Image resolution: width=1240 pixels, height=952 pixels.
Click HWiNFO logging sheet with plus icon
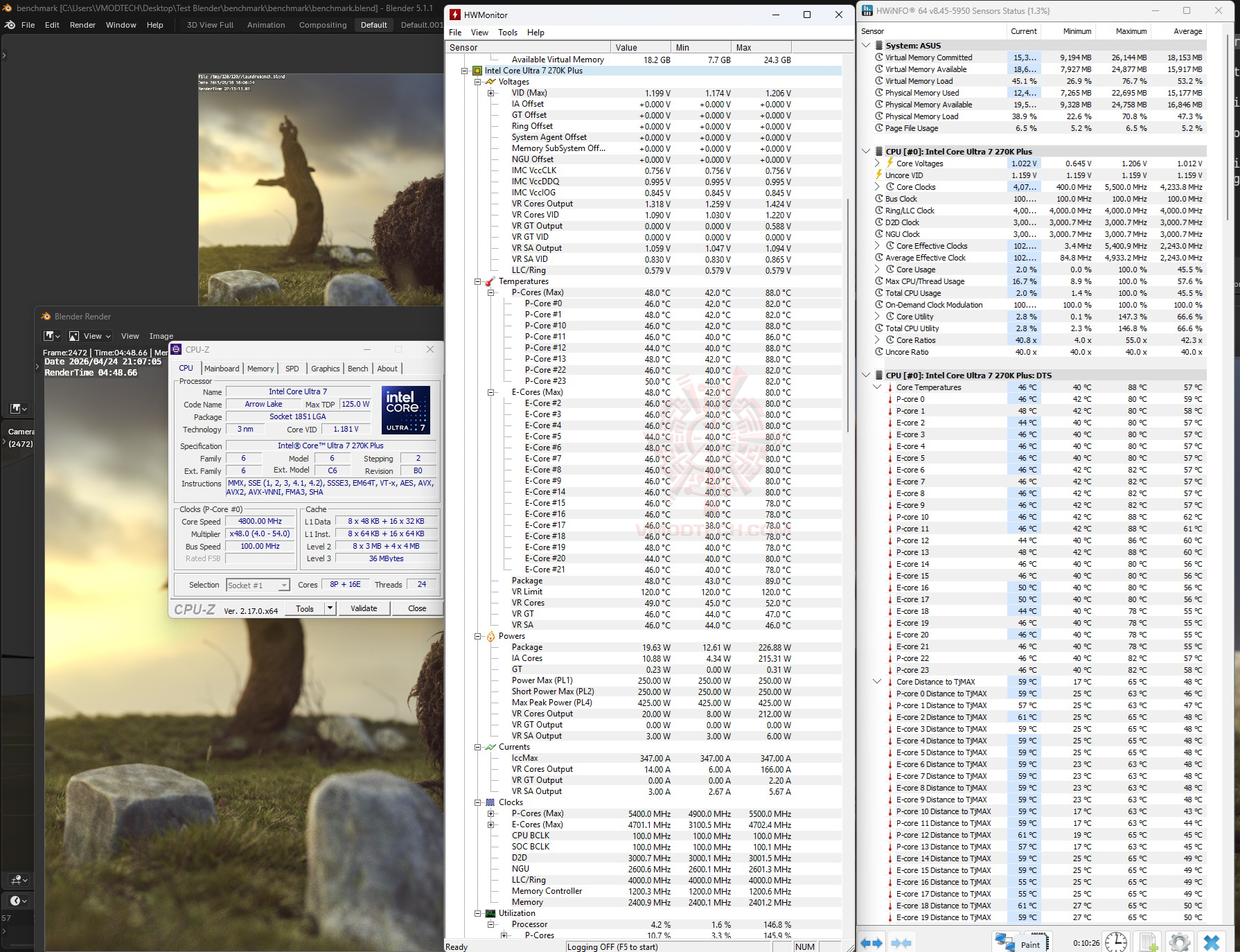1148,942
